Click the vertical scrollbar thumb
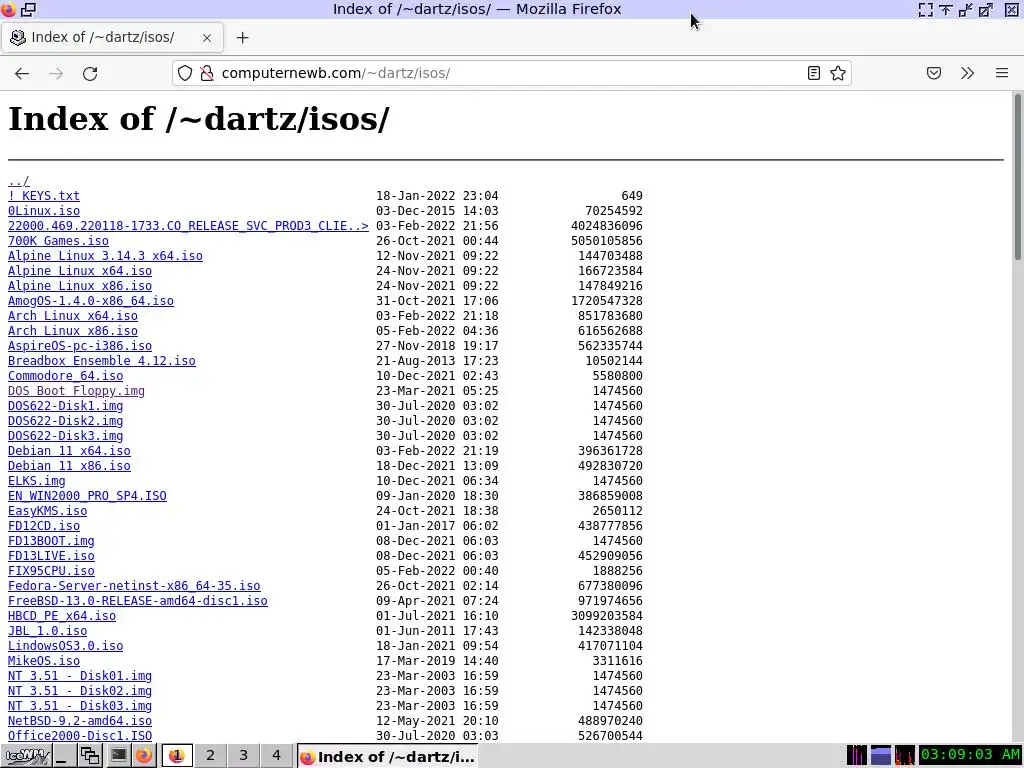Viewport: 1024px width, 768px height. pyautogui.click(x=1017, y=178)
